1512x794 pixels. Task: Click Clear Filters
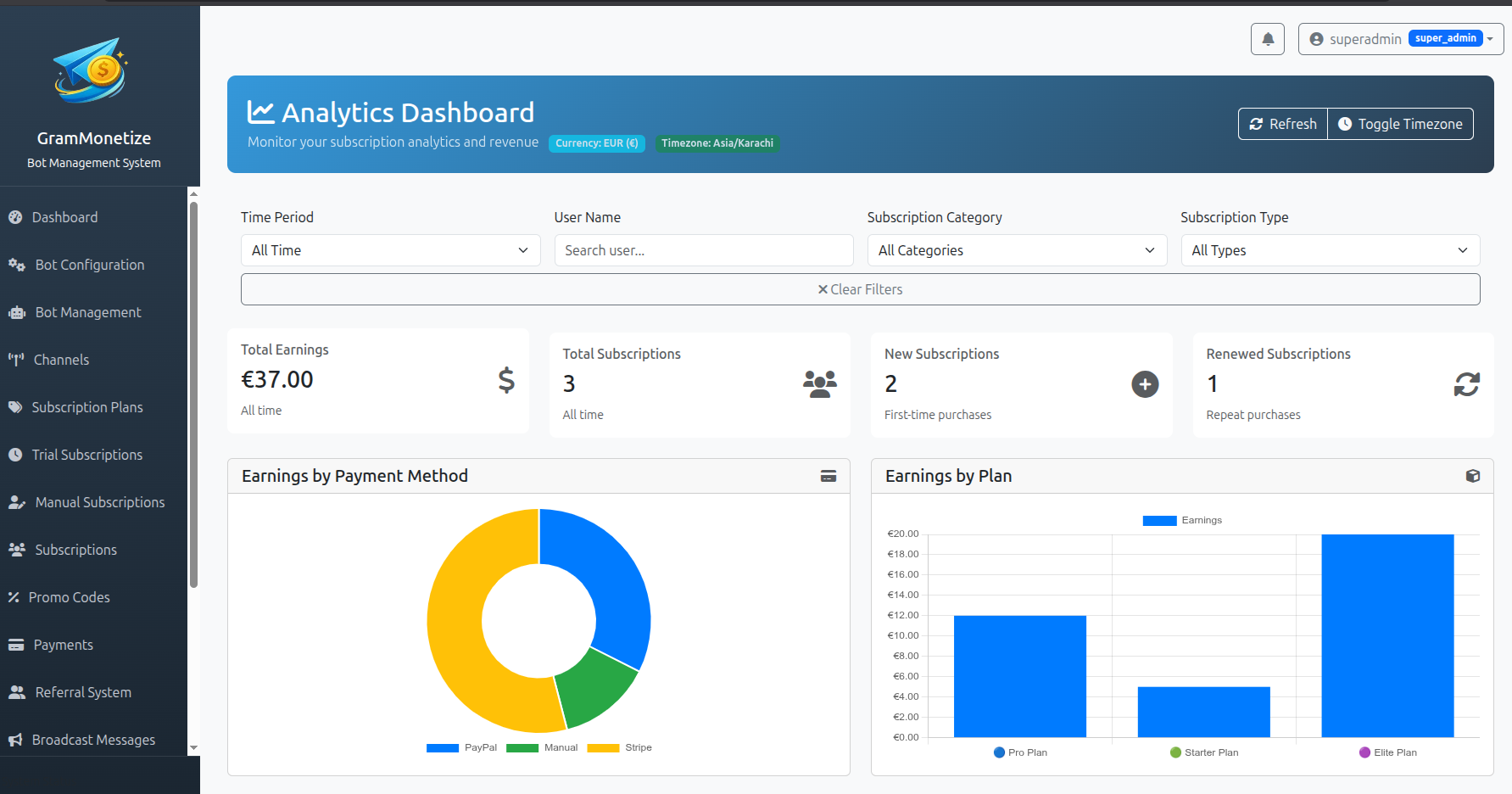861,289
